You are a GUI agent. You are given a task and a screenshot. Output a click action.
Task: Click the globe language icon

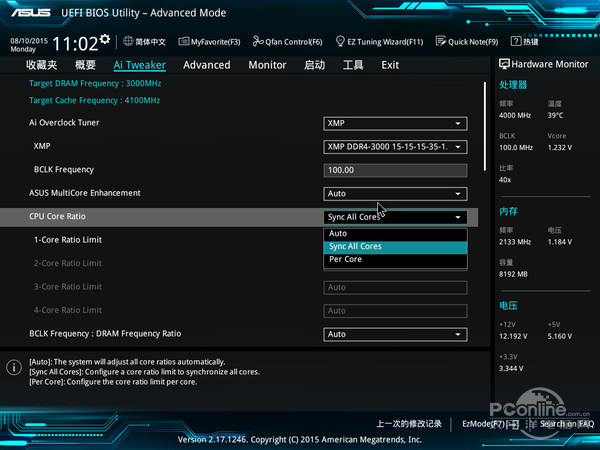[x=128, y=41]
